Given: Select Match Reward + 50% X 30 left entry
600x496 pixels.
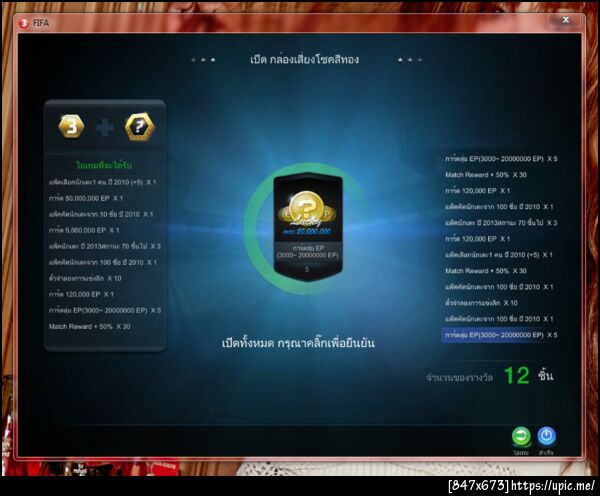Looking at the screenshot, I should [x=89, y=326].
